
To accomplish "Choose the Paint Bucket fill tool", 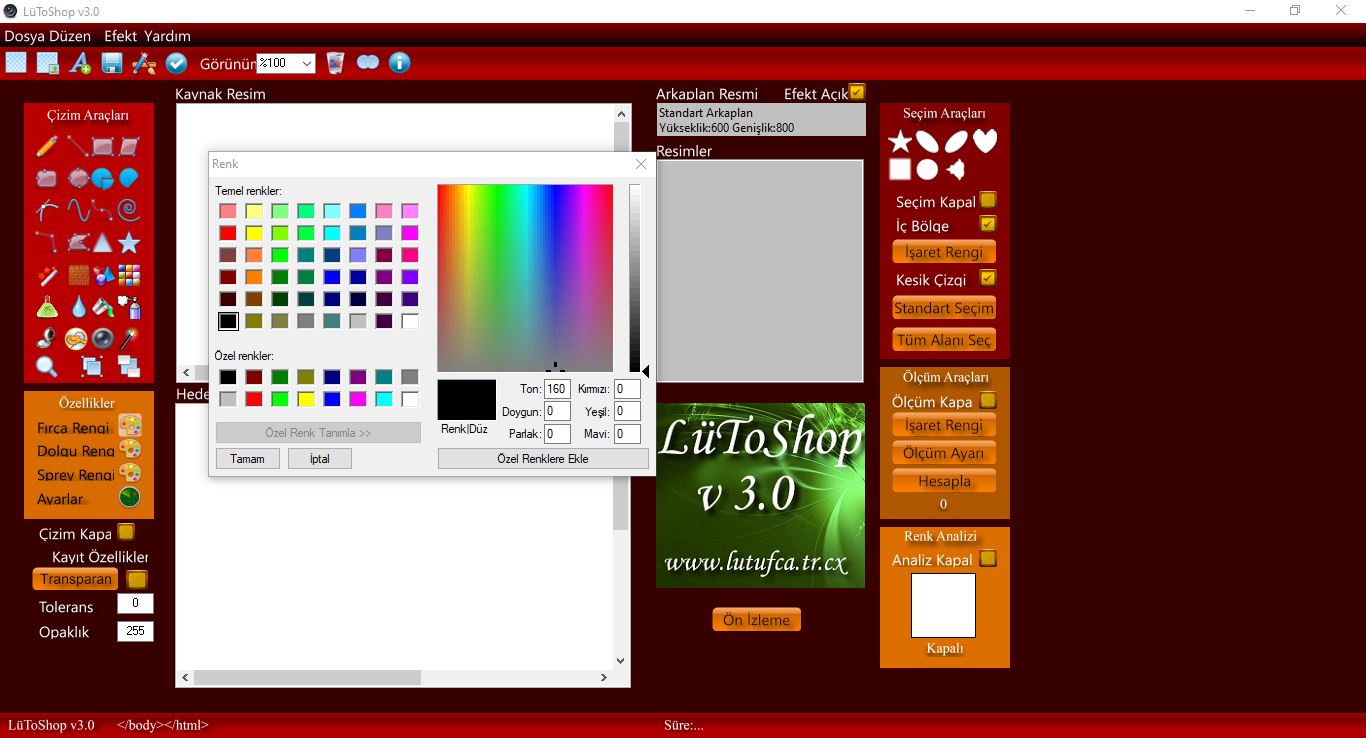I will tap(103, 306).
